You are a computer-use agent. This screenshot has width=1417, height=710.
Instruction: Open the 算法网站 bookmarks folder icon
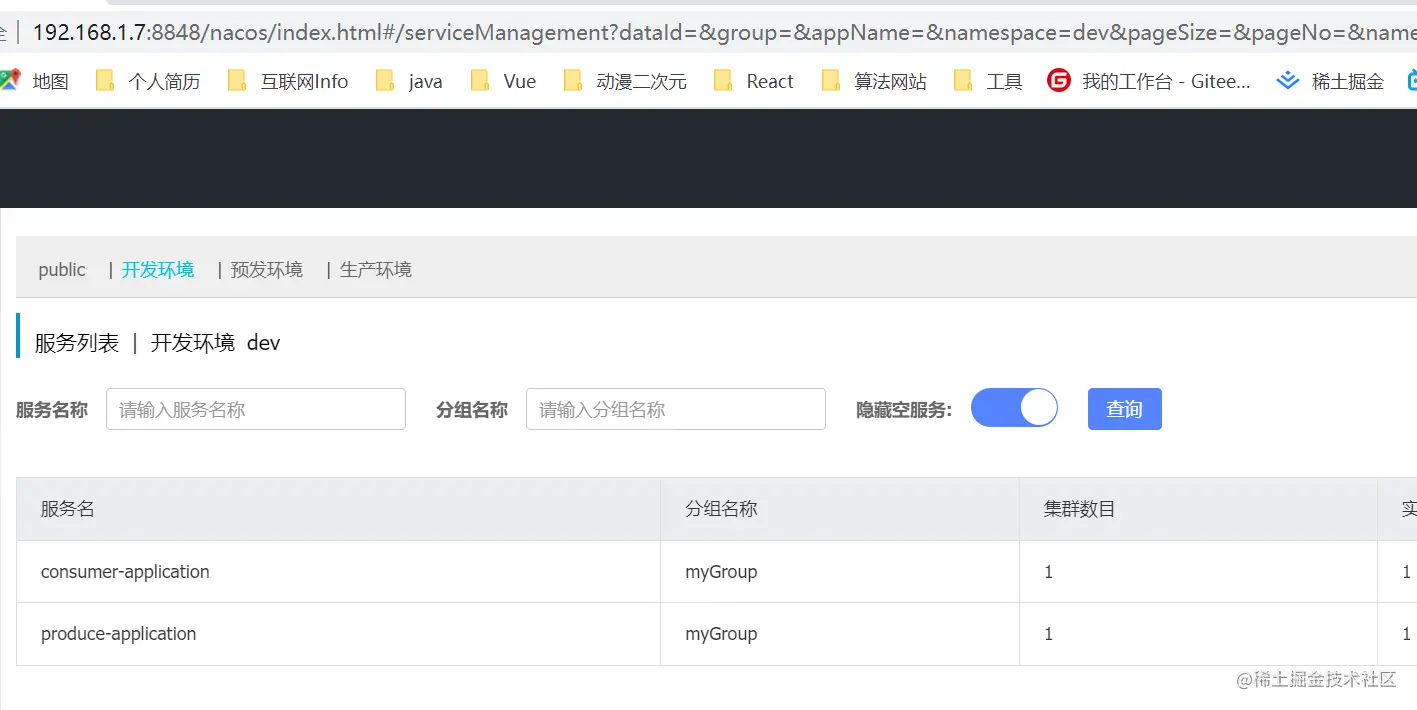click(x=830, y=81)
